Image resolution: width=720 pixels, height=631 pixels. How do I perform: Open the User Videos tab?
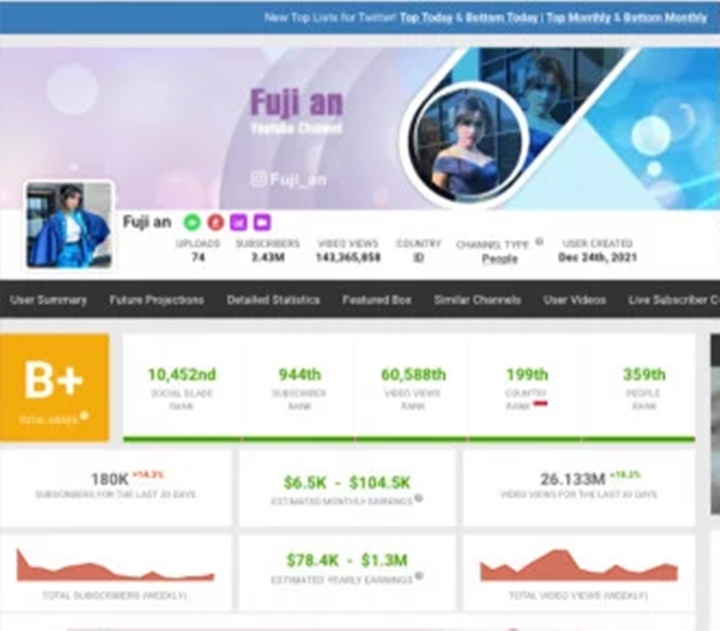(574, 300)
